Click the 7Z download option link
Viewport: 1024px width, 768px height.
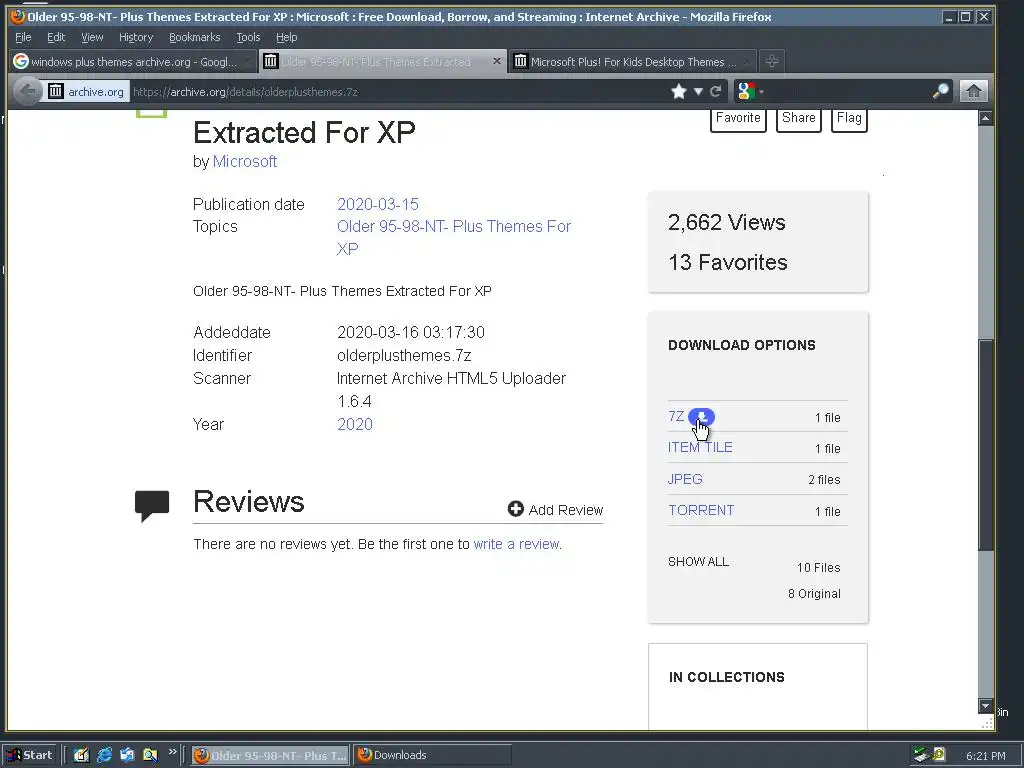676,417
